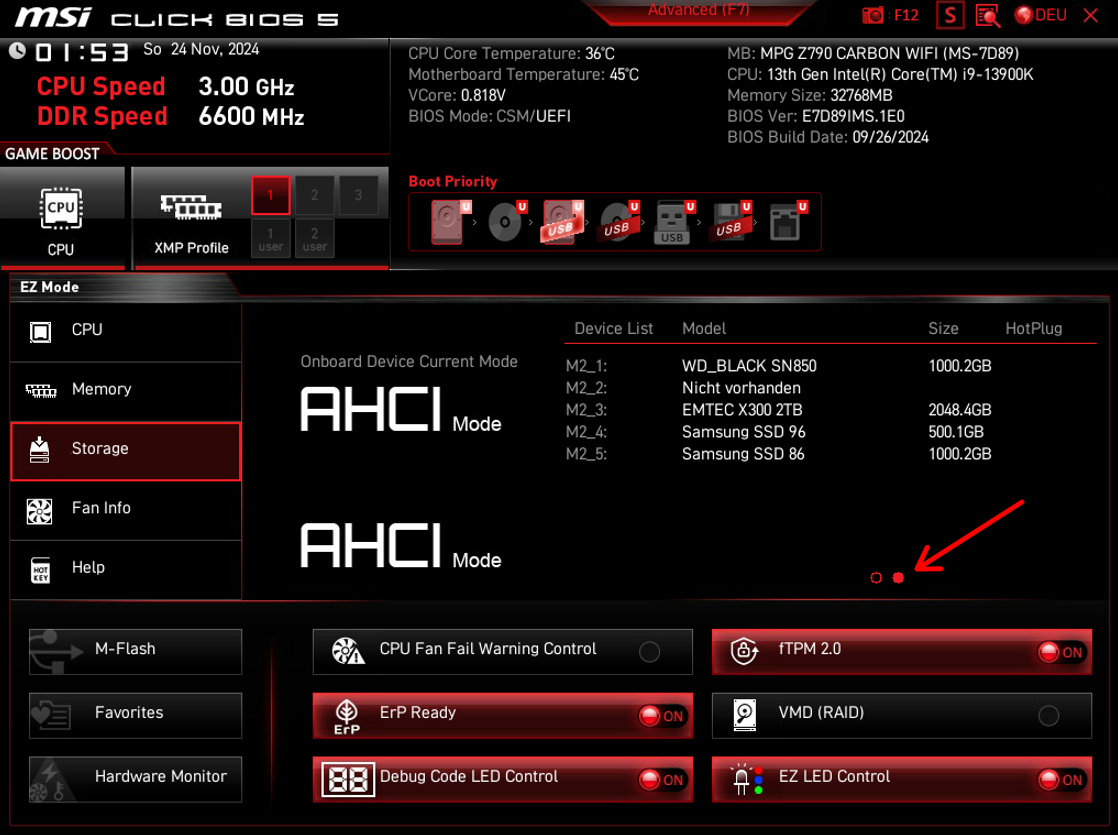Click the Size column header
Image resolution: width=1118 pixels, height=835 pixels.
(x=943, y=329)
